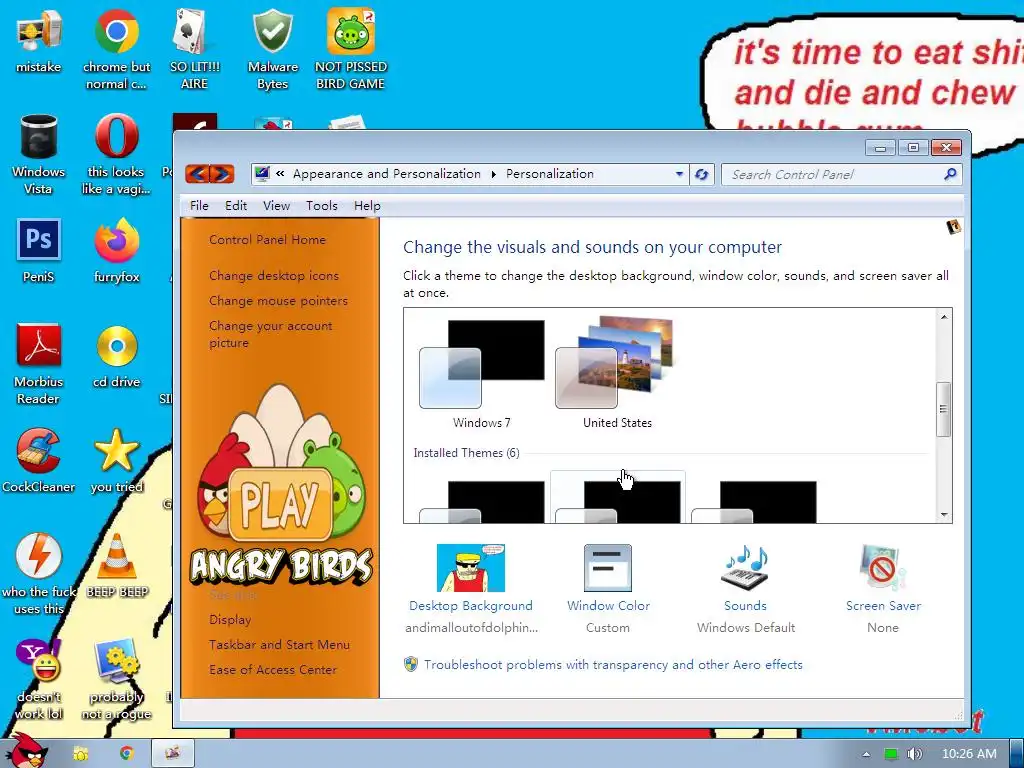1024x768 pixels.
Task: Click the theme list scrollbar thumb
Action: point(944,409)
